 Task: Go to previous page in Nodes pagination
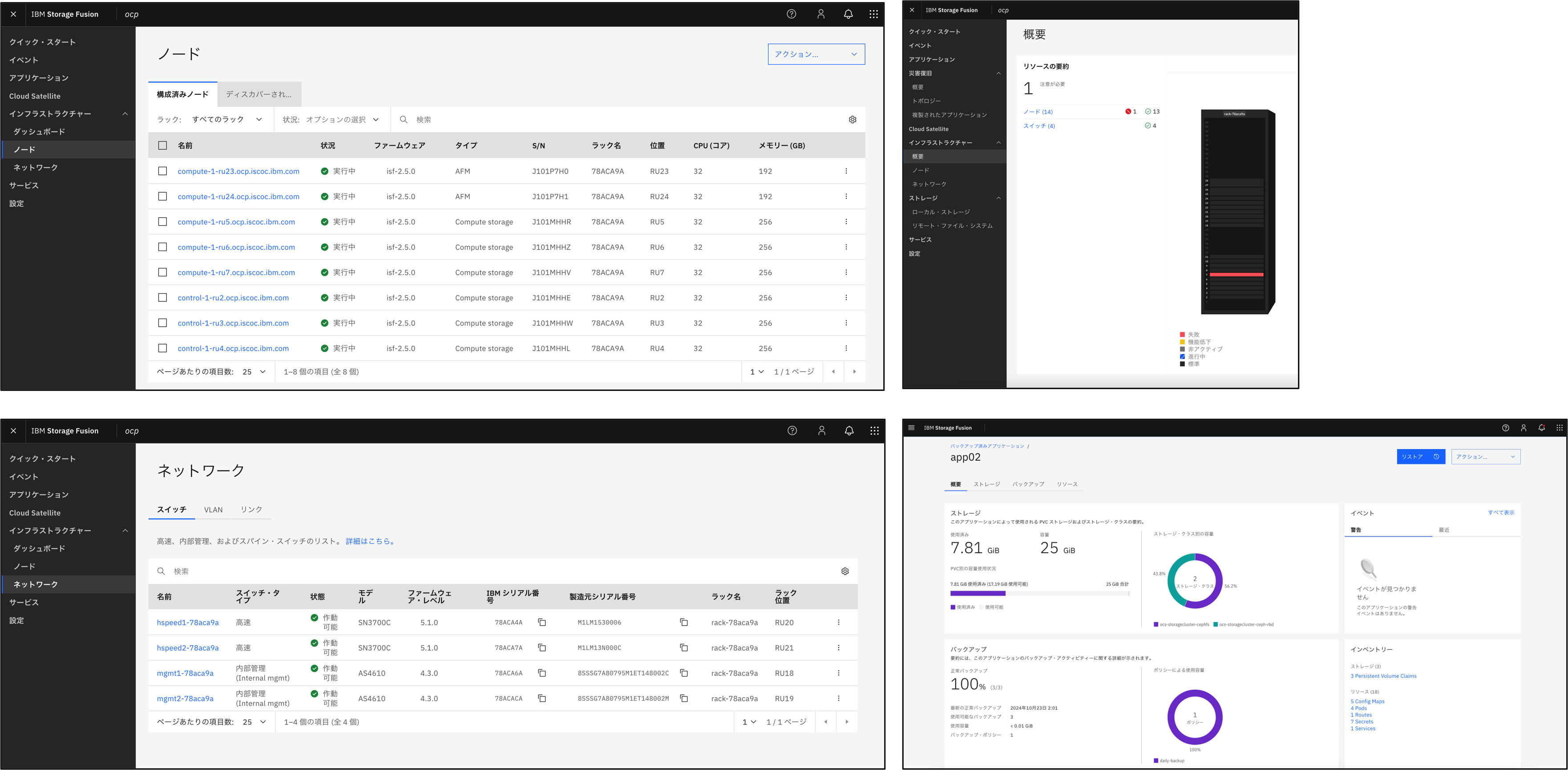(833, 371)
